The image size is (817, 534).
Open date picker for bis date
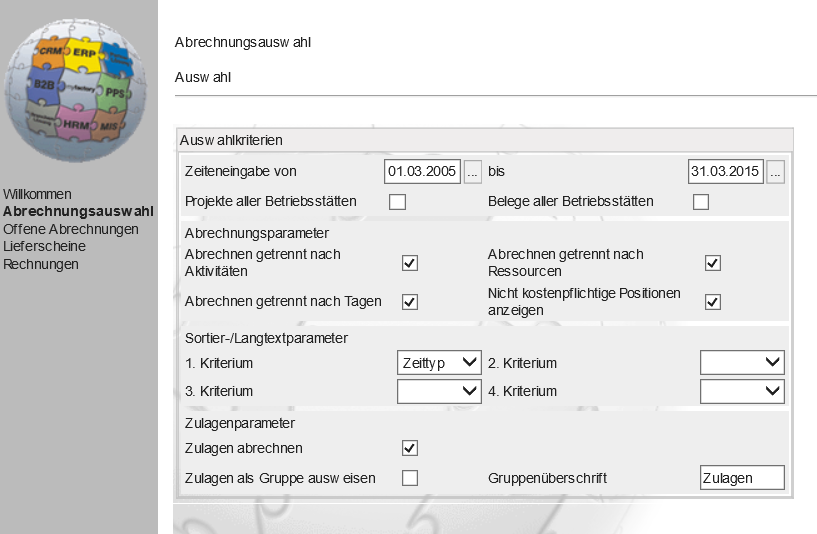tap(776, 172)
